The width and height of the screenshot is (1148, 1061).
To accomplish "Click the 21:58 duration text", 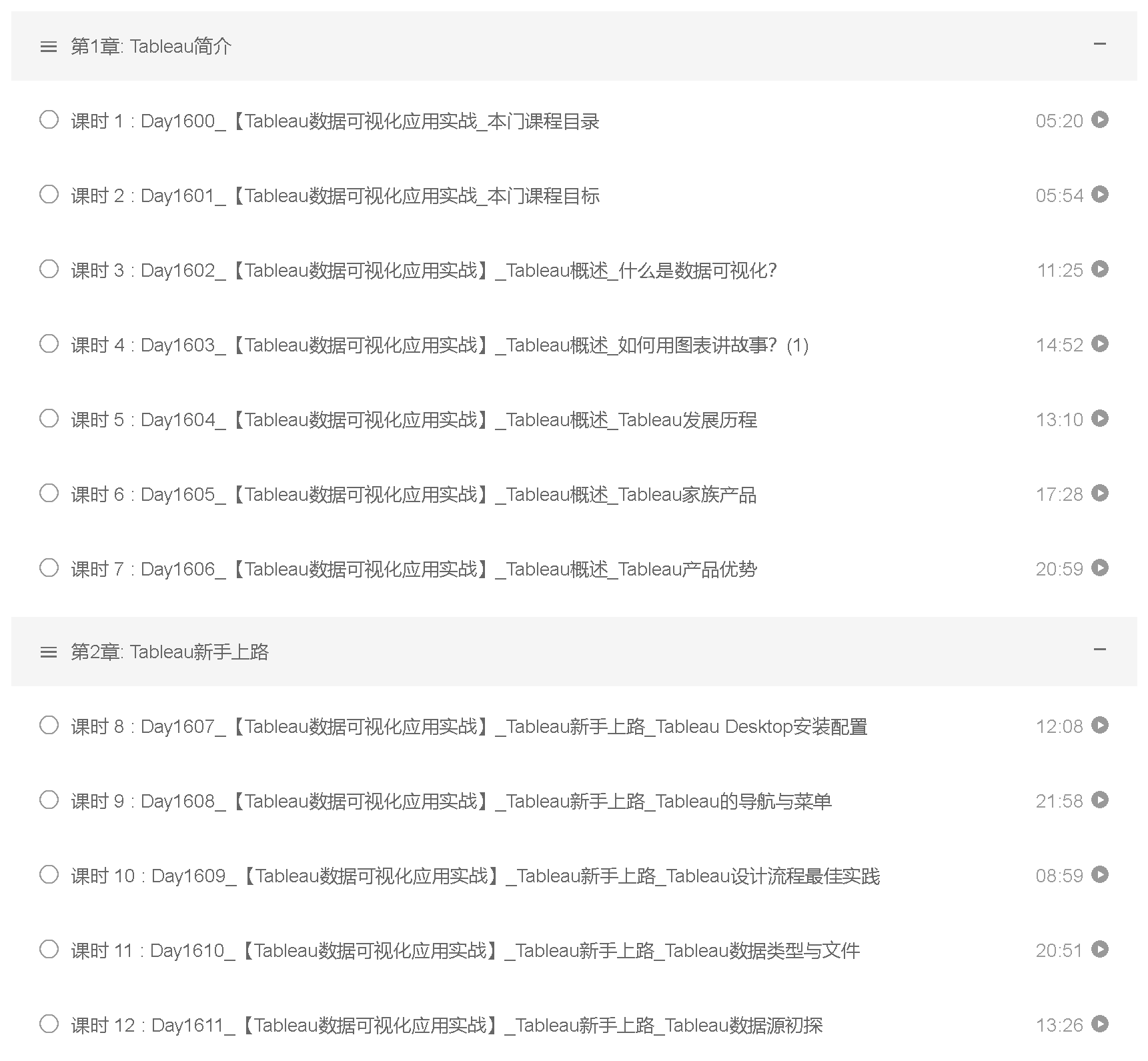I will [1059, 801].
